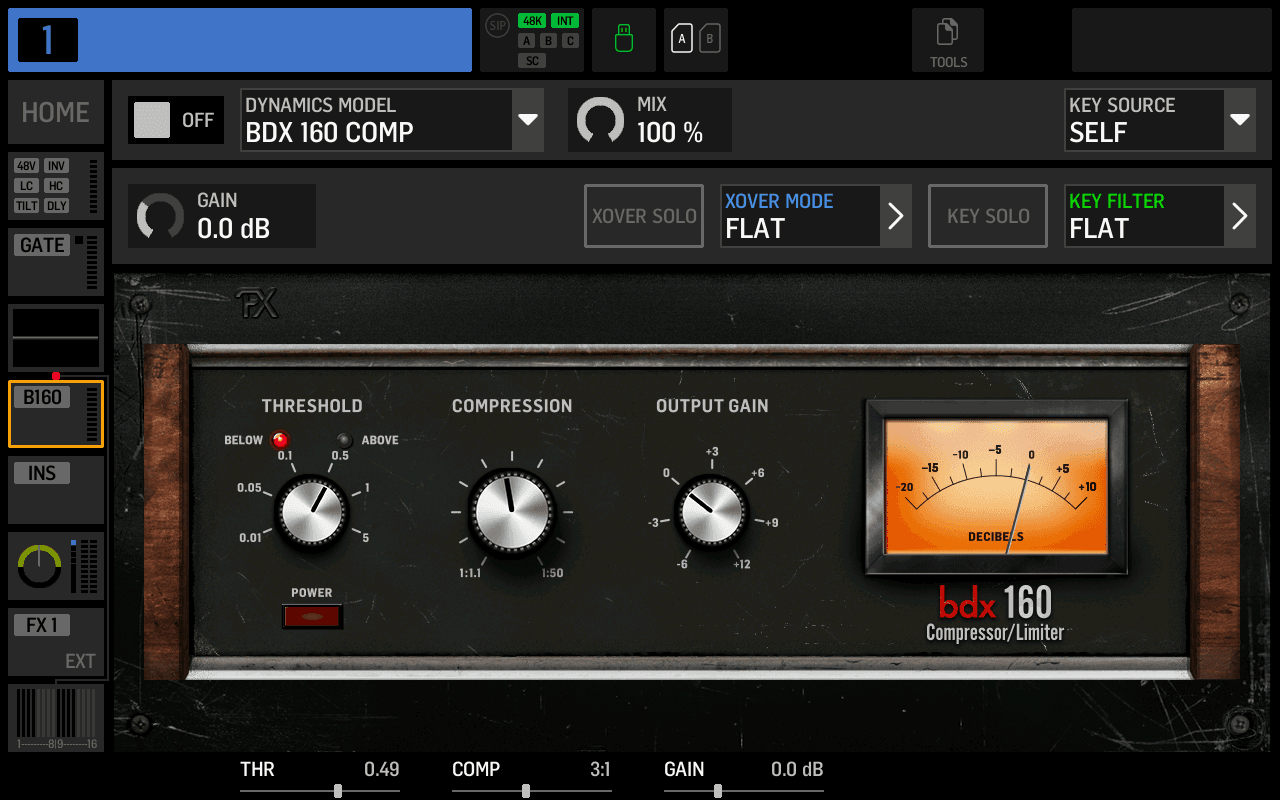Open the GATE section
This screenshot has width=1280, height=800.
tap(56, 262)
